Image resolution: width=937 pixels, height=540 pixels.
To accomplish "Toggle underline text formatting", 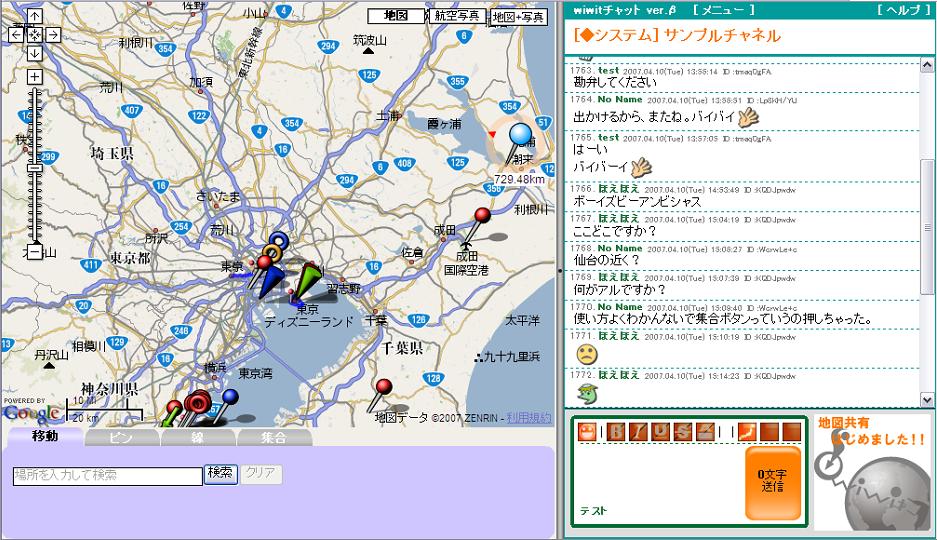I will tap(660, 432).
